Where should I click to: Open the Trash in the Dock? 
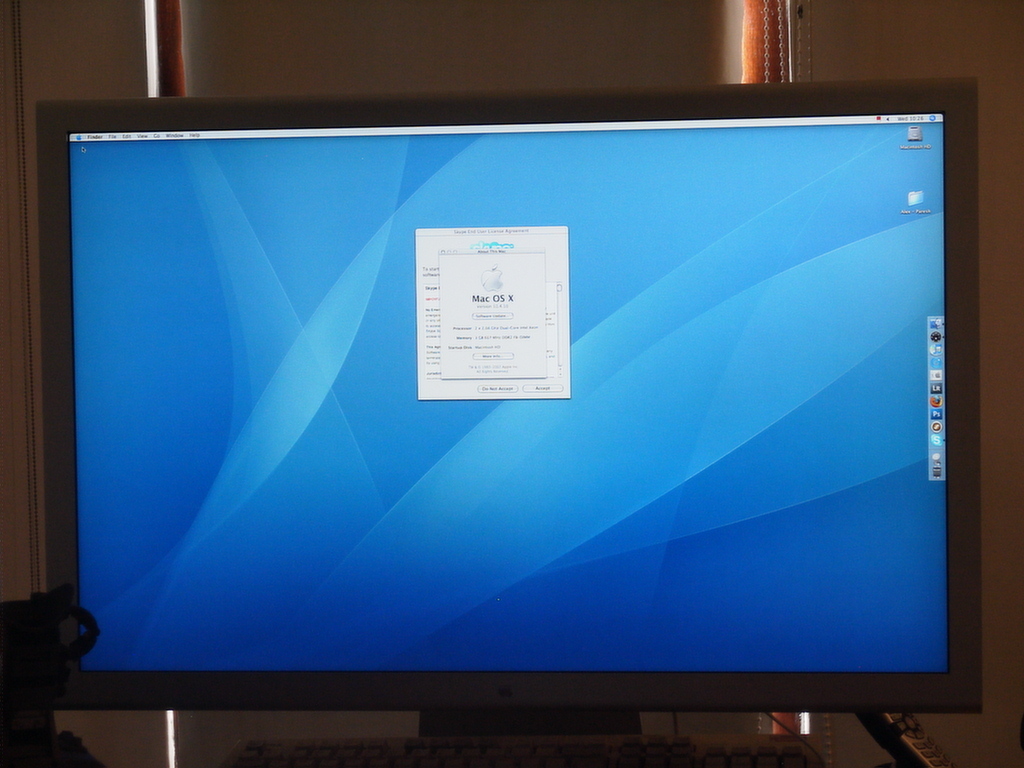(936, 471)
